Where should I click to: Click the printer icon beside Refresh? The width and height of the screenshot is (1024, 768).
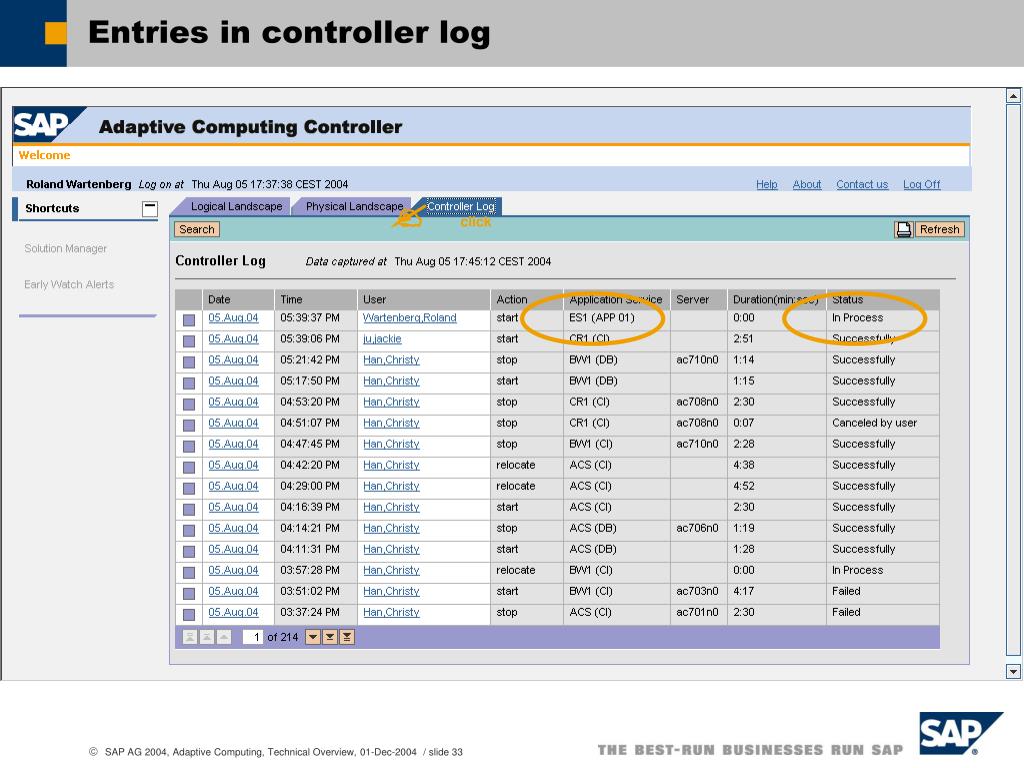904,229
